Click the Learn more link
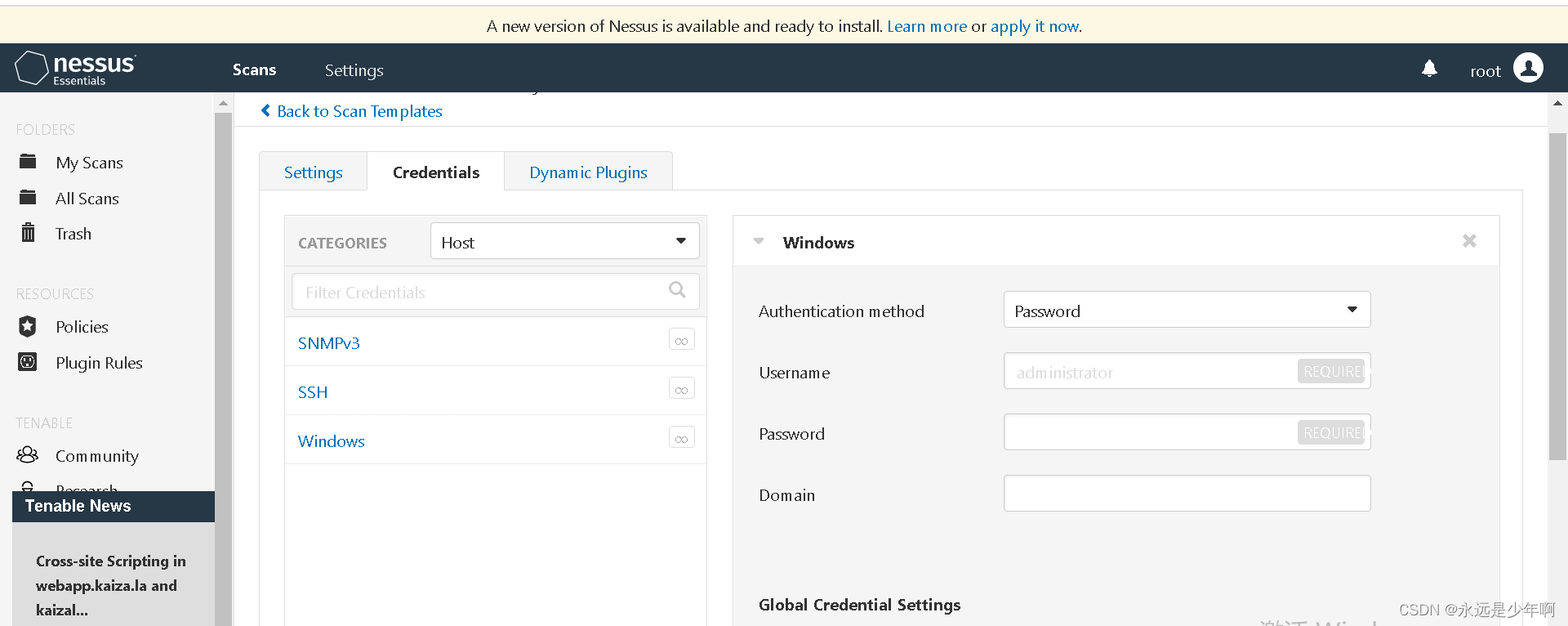 (x=927, y=26)
